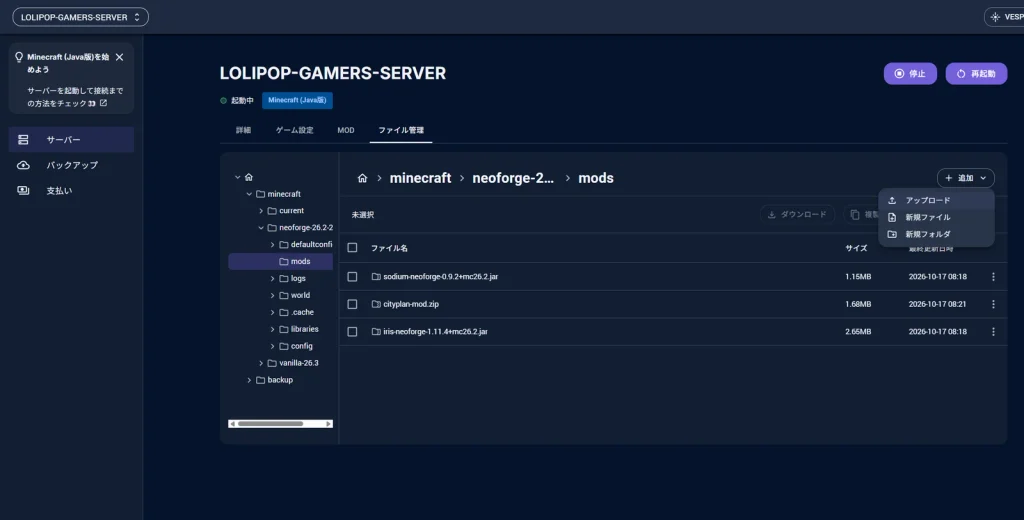Switch to the 詳細 tab
Screen dimensions: 1024x520
click(x=243, y=131)
